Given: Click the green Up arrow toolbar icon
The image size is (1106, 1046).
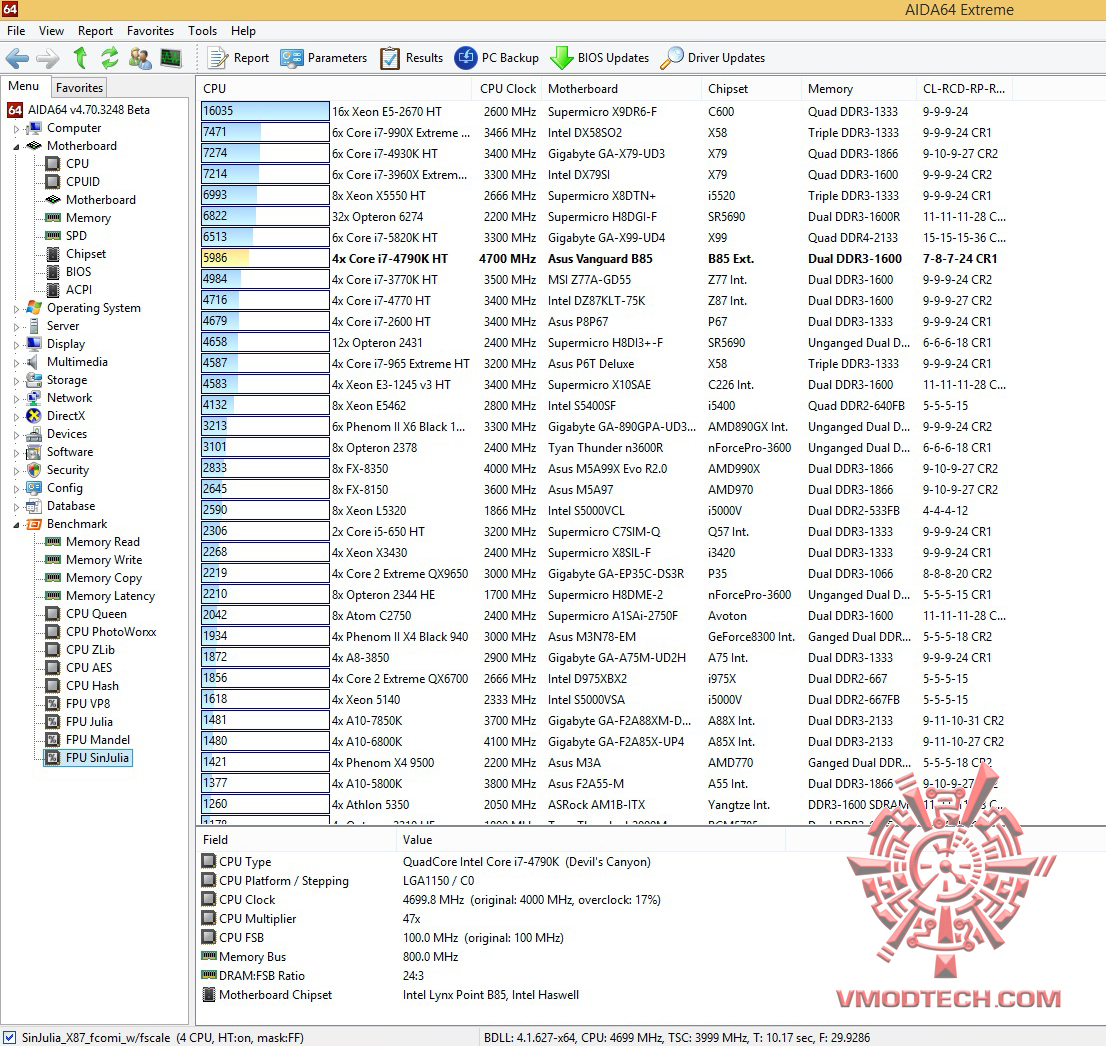Looking at the screenshot, I should click(80, 58).
